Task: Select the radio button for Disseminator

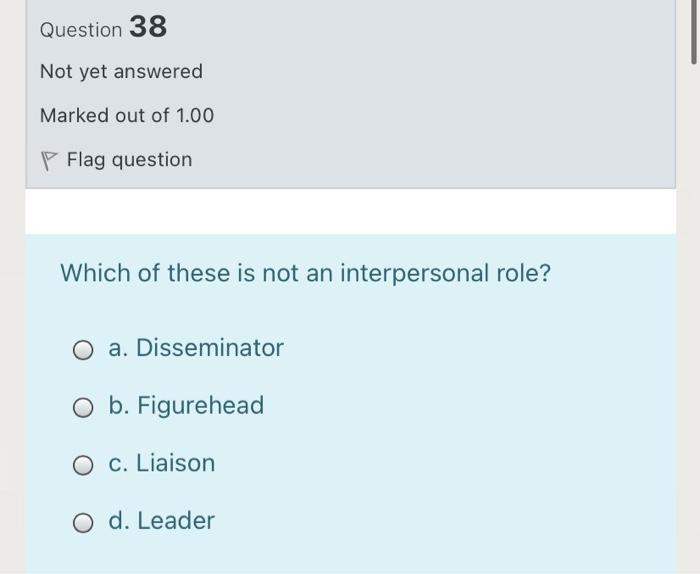Action: [84, 350]
